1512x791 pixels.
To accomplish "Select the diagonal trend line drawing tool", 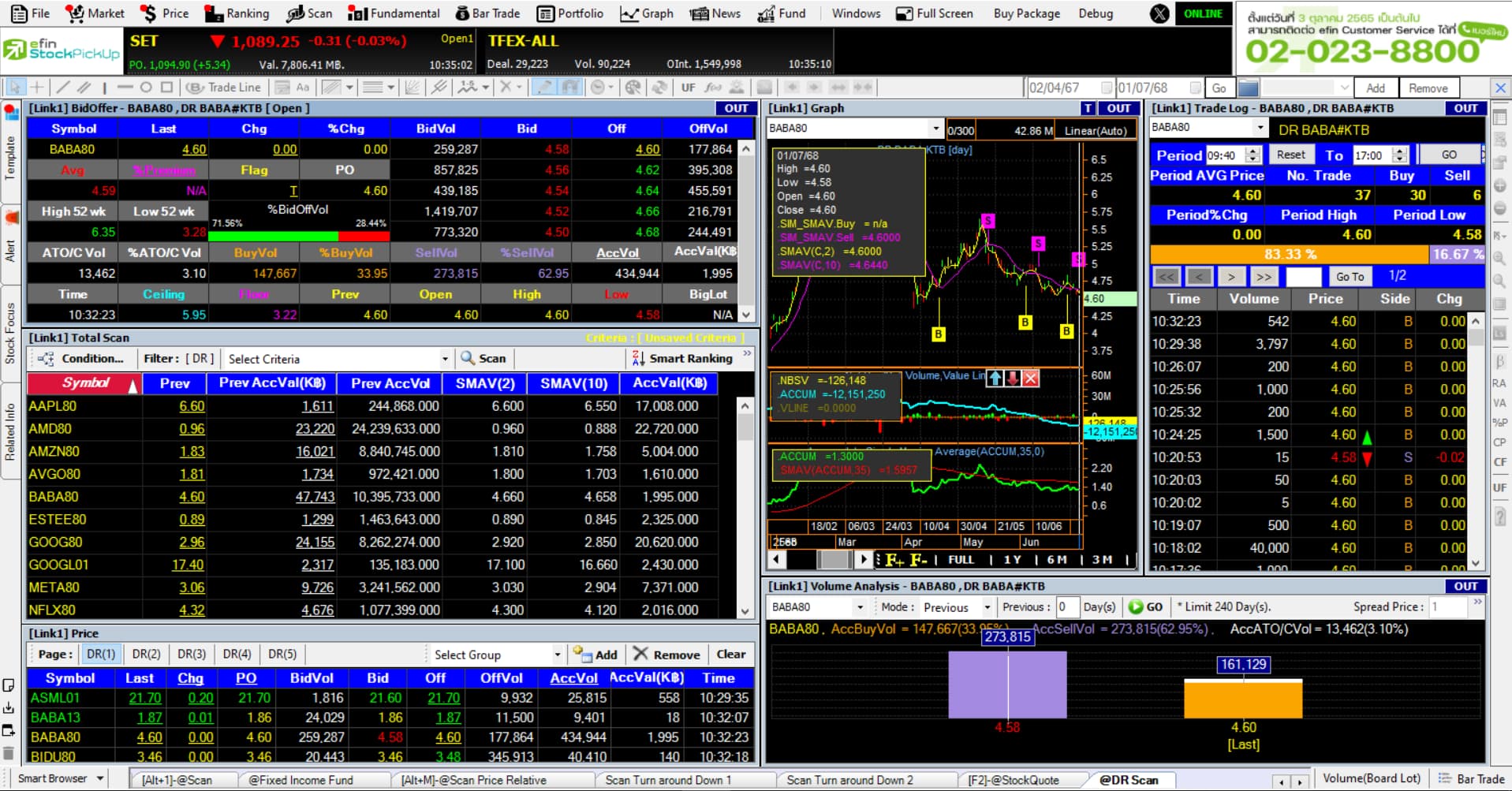I will pyautogui.click(x=63, y=88).
